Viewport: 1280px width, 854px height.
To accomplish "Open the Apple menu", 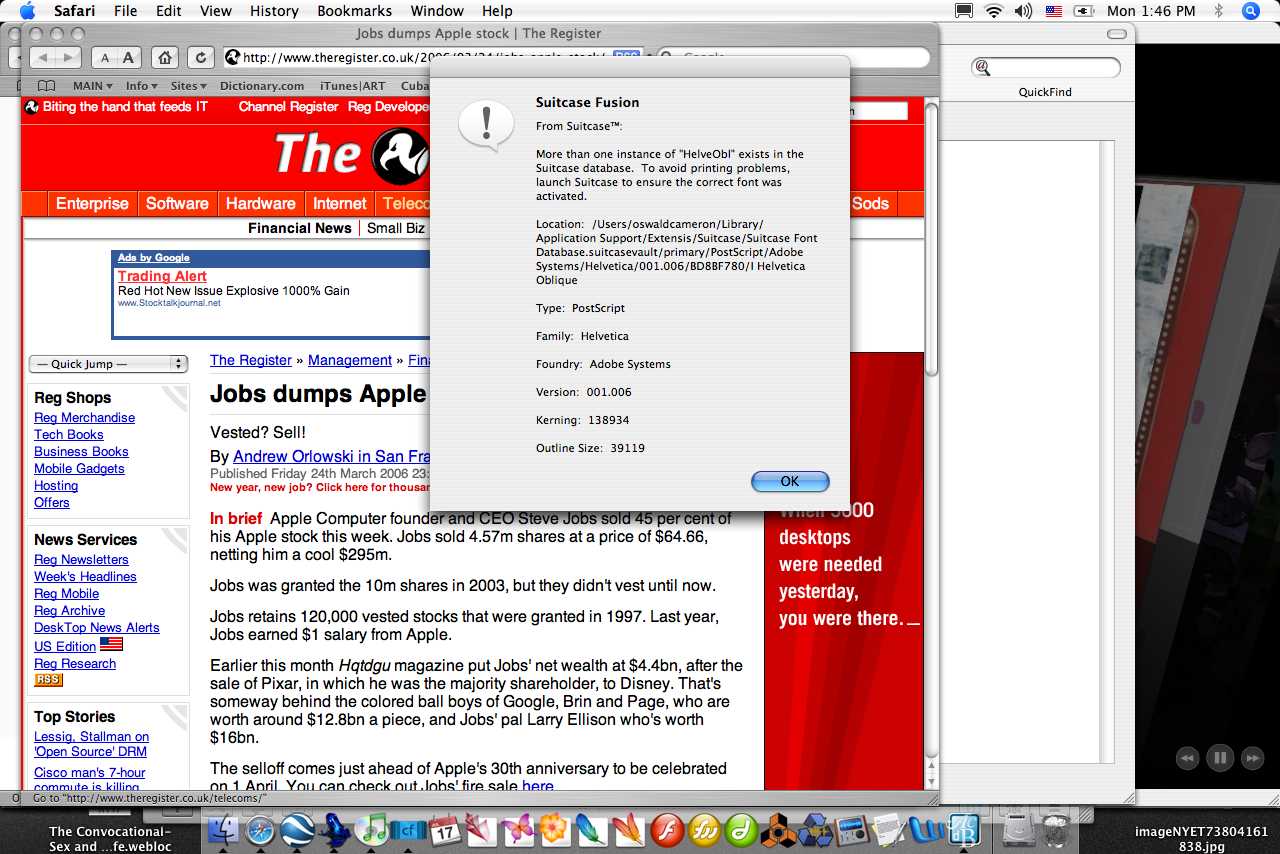I will (27, 11).
